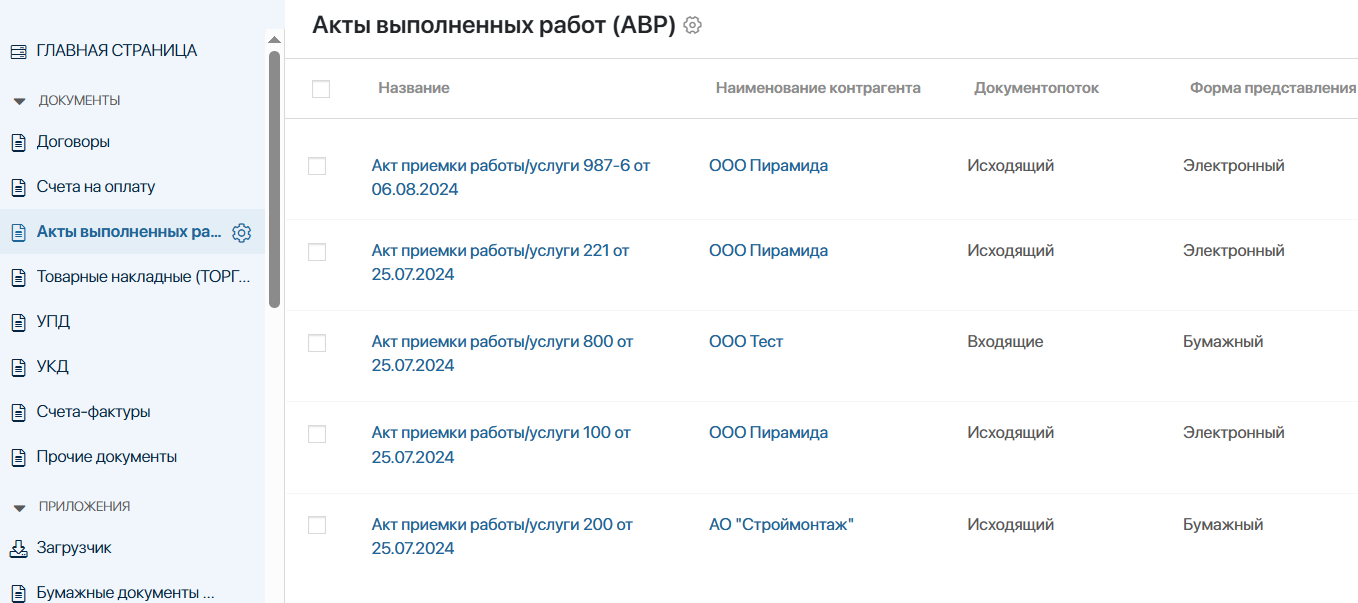Screen dimensions: 1358x603
Task: Open settings gear next to АВР title
Action: pyautogui.click(x=691, y=27)
